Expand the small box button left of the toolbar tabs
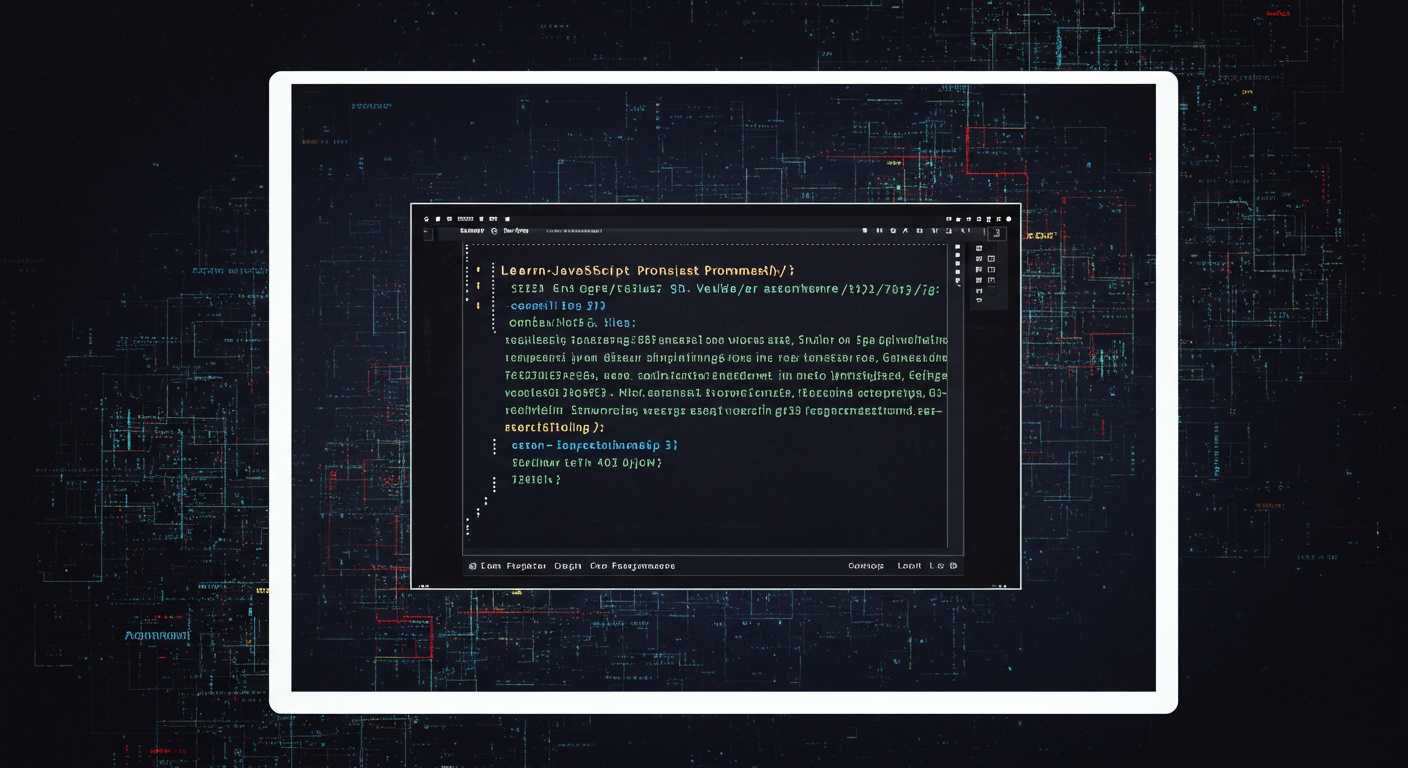1408x768 pixels. click(x=428, y=234)
